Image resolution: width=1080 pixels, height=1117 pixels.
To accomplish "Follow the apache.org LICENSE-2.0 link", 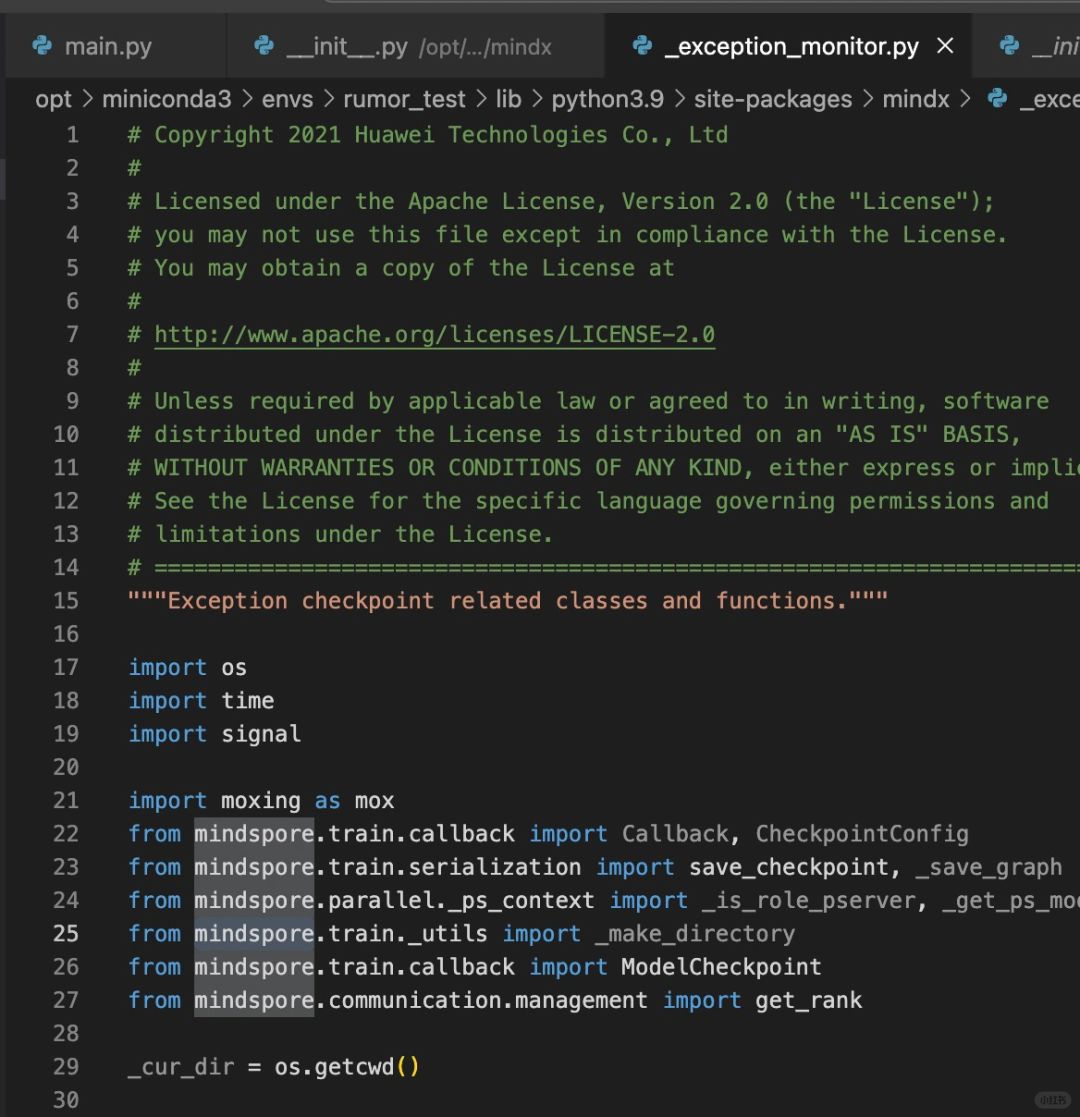I will coord(435,335).
